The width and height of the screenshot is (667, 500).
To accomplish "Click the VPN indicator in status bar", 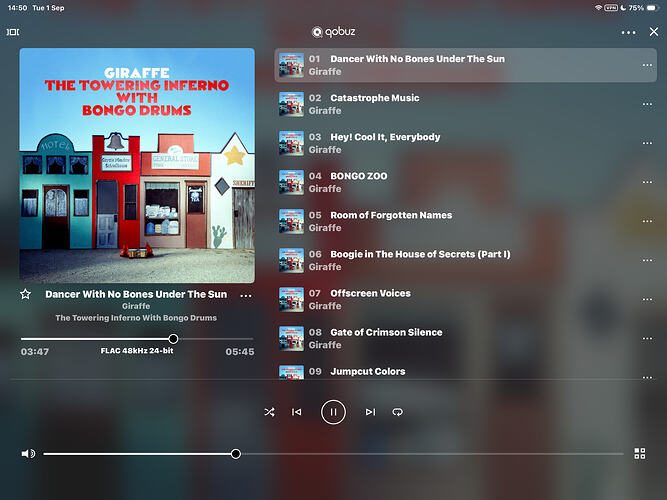I will coord(611,8).
